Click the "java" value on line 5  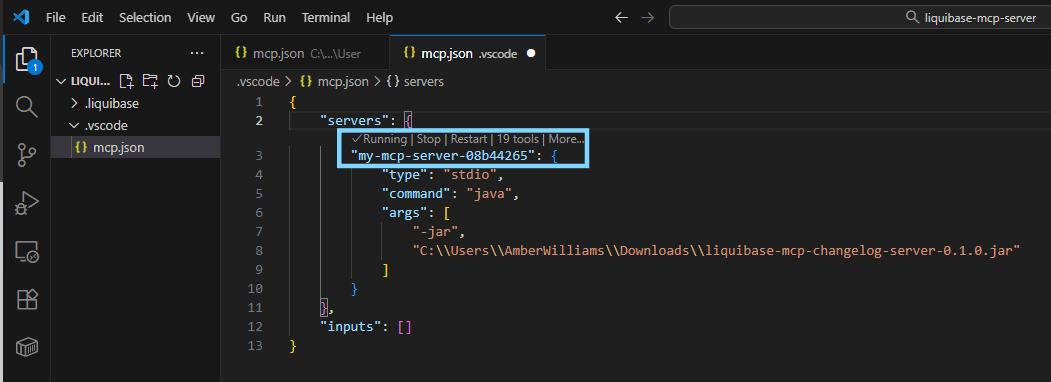pyautogui.click(x=489, y=193)
